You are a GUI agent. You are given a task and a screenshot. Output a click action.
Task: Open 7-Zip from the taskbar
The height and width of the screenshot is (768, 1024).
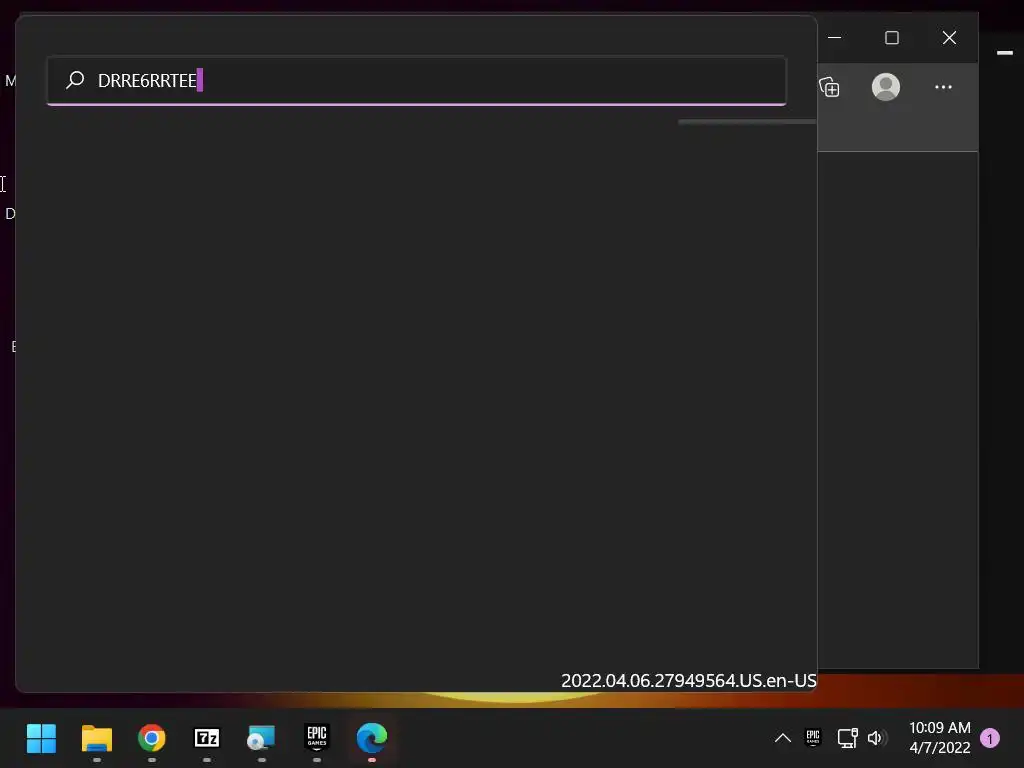click(206, 739)
